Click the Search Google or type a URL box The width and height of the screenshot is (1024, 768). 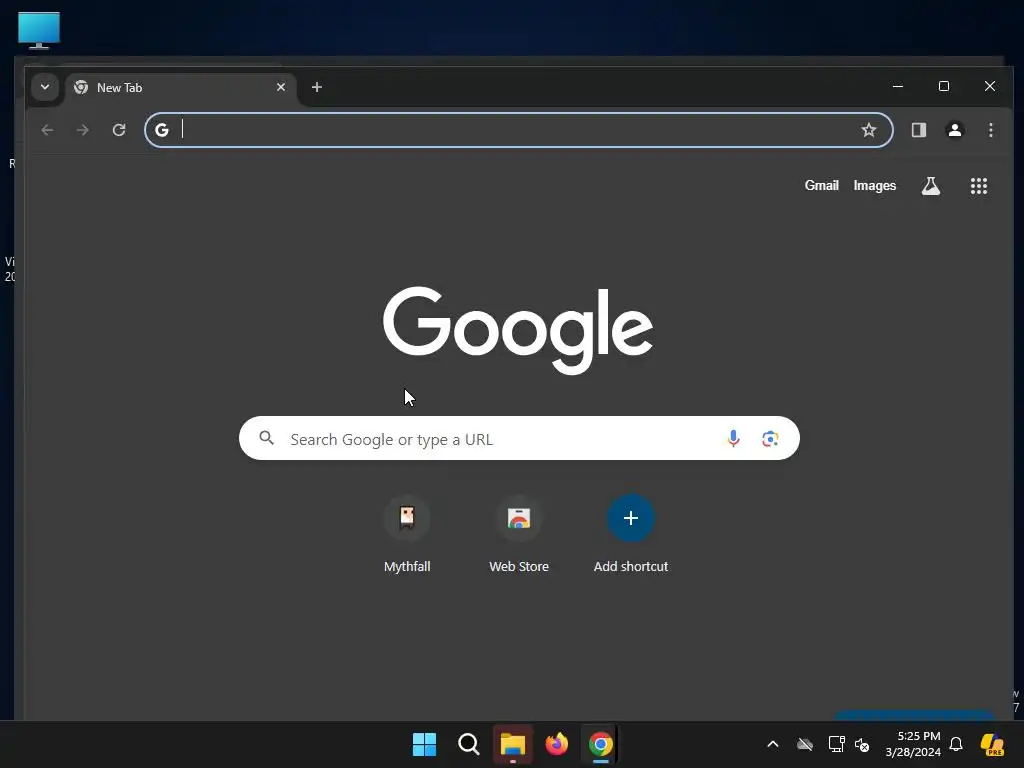[x=519, y=438]
